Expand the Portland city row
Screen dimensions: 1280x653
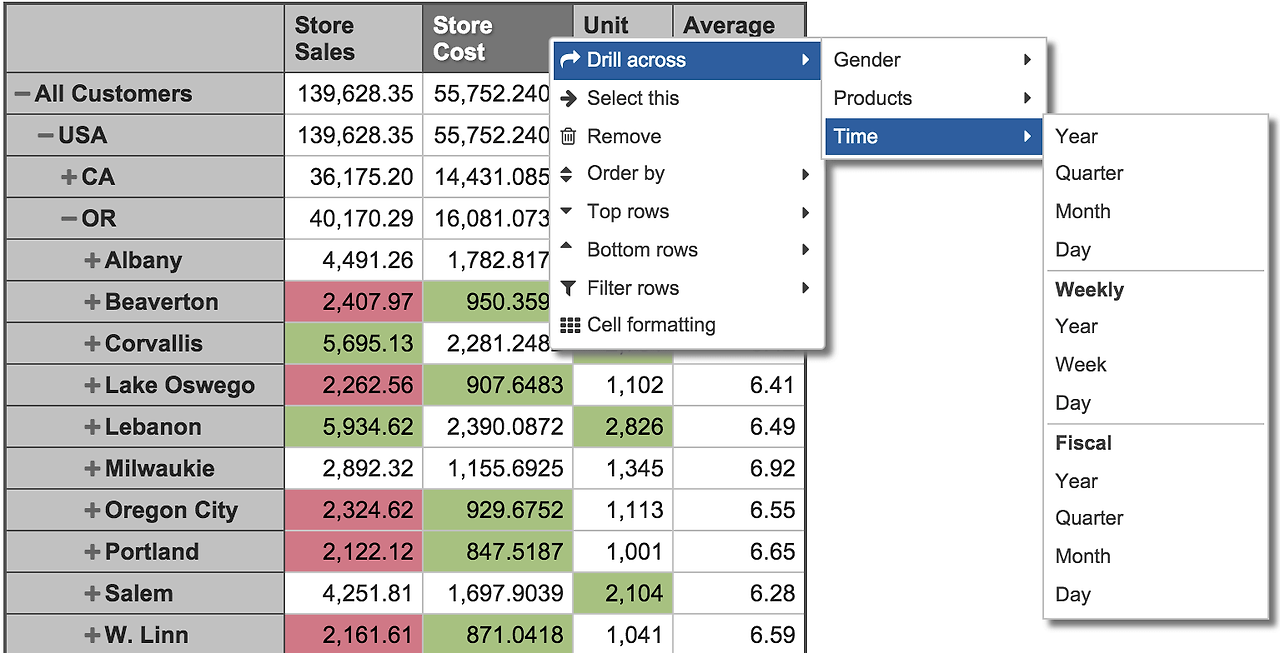[x=93, y=552]
